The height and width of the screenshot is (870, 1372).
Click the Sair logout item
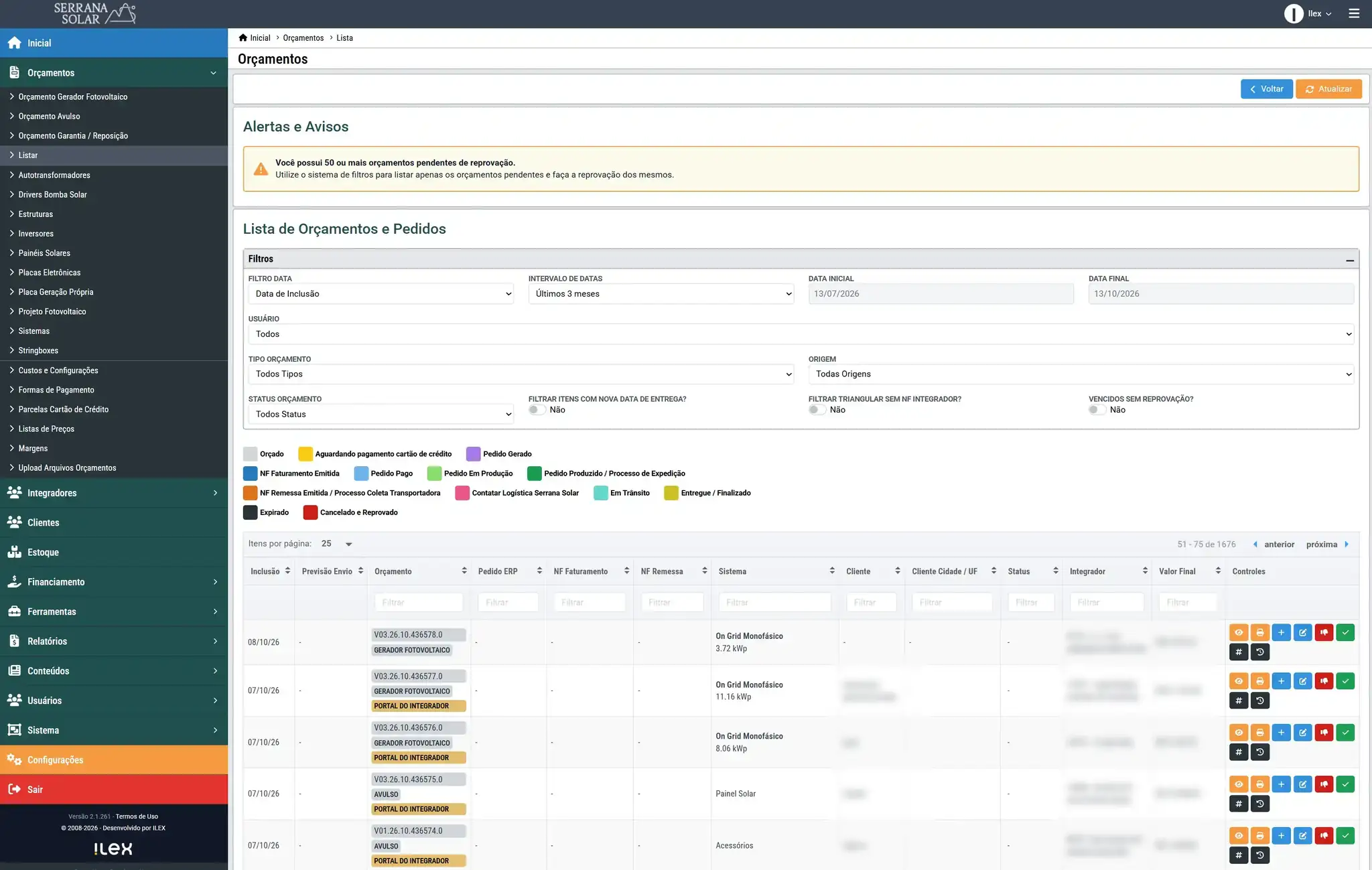pos(114,790)
